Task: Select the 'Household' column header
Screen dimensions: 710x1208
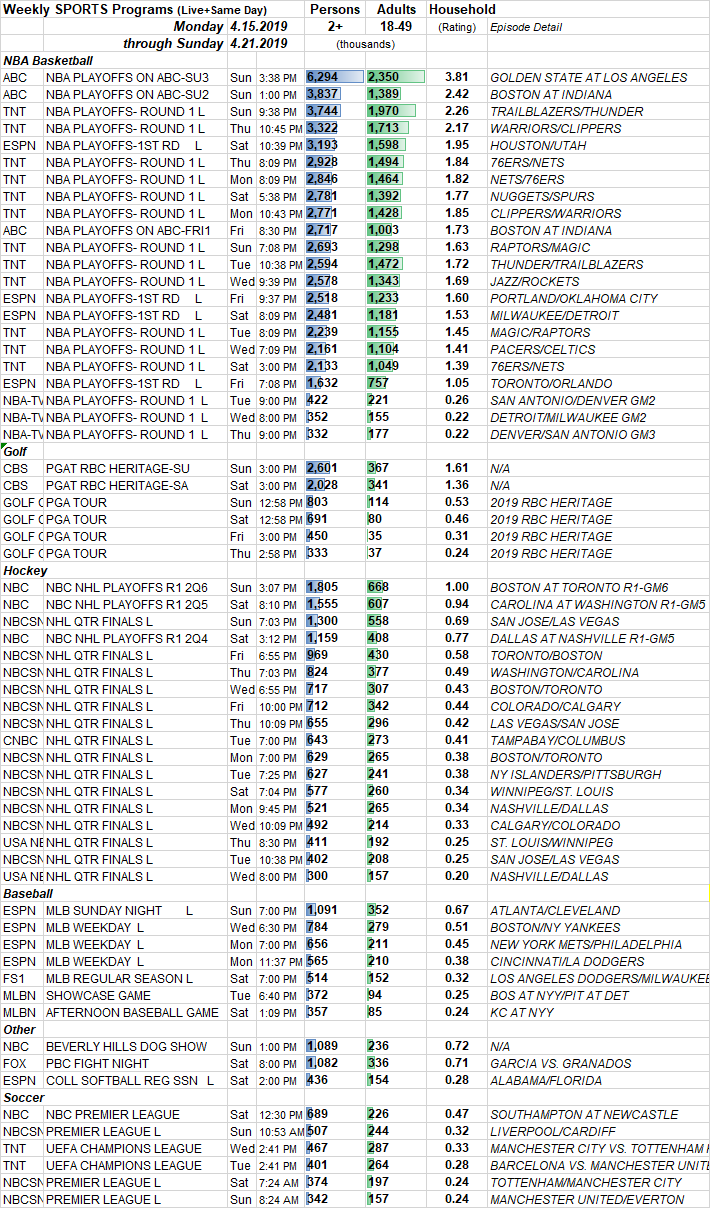Action: [461, 9]
